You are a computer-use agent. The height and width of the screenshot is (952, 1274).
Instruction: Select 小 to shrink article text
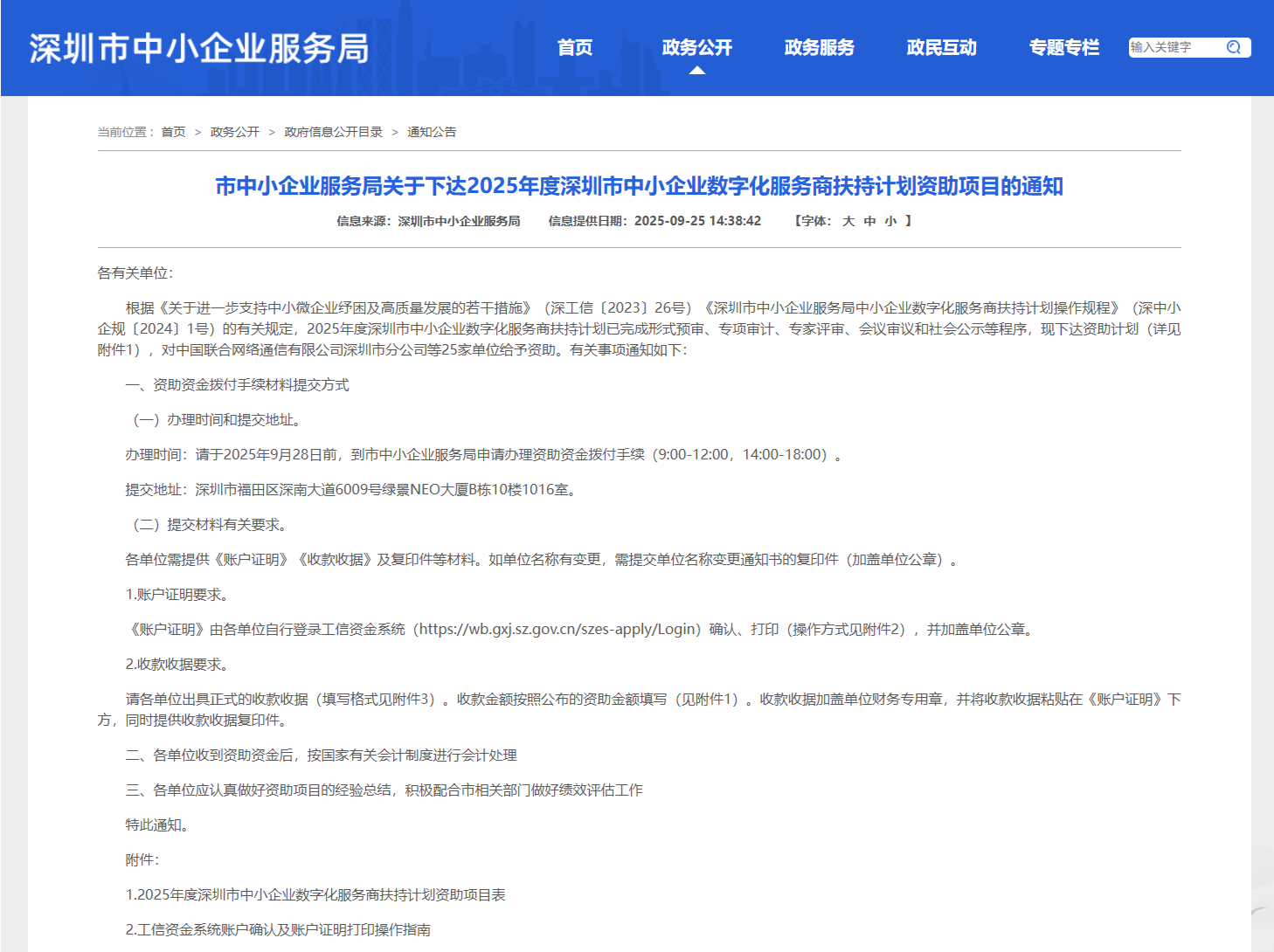pos(890,221)
